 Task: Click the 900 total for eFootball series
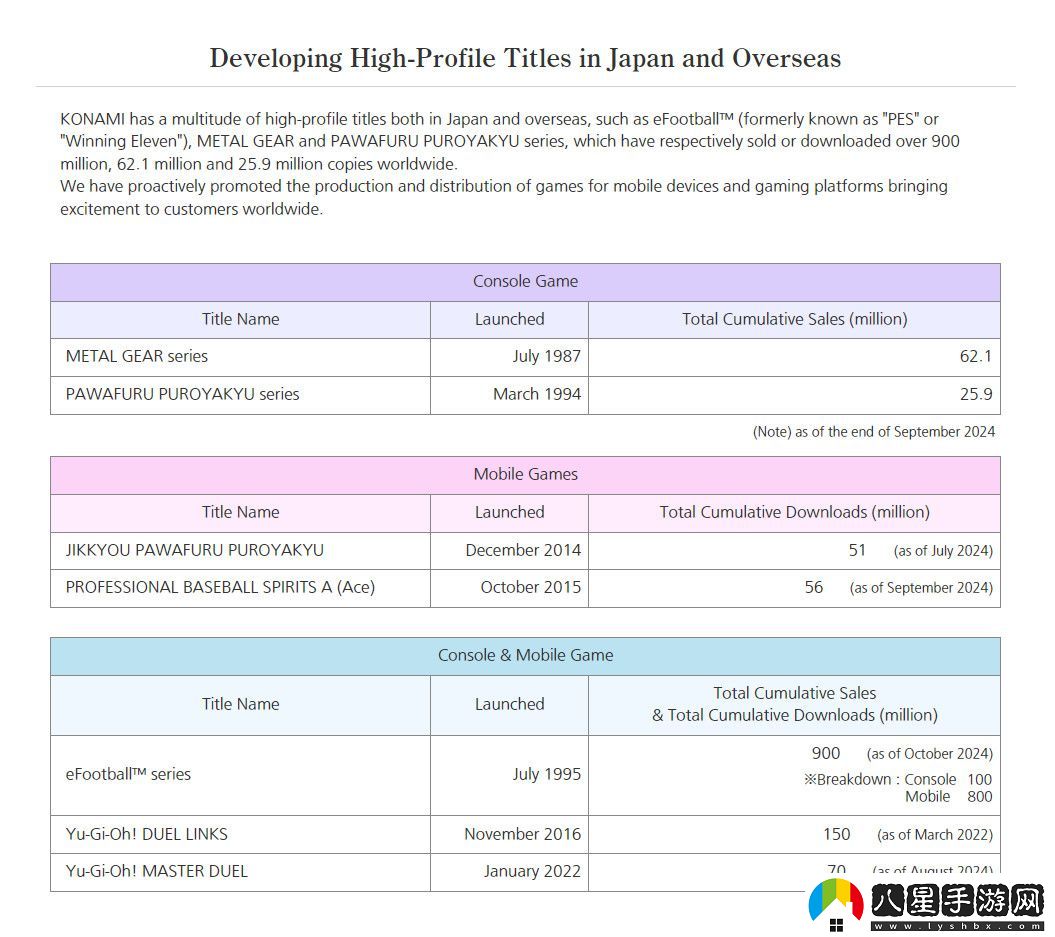pos(826,754)
